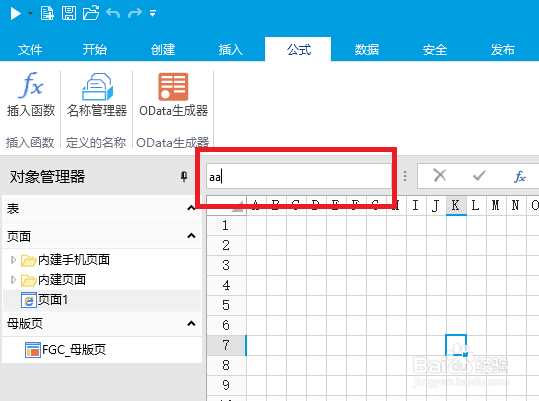The height and width of the screenshot is (401, 539).
Task: Select the 内建页面 folder
Action: [x=53, y=280]
